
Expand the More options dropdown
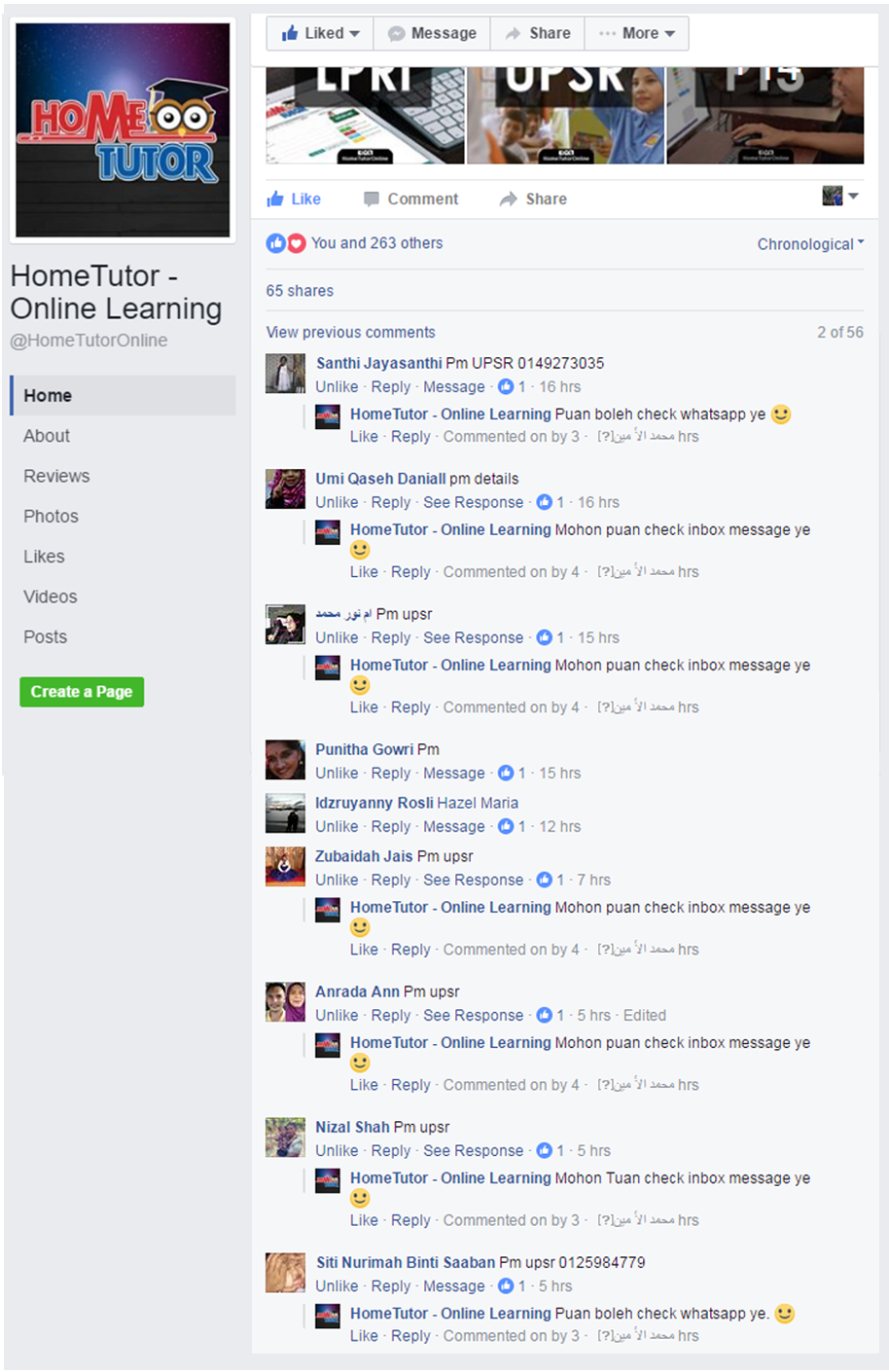pos(637,33)
